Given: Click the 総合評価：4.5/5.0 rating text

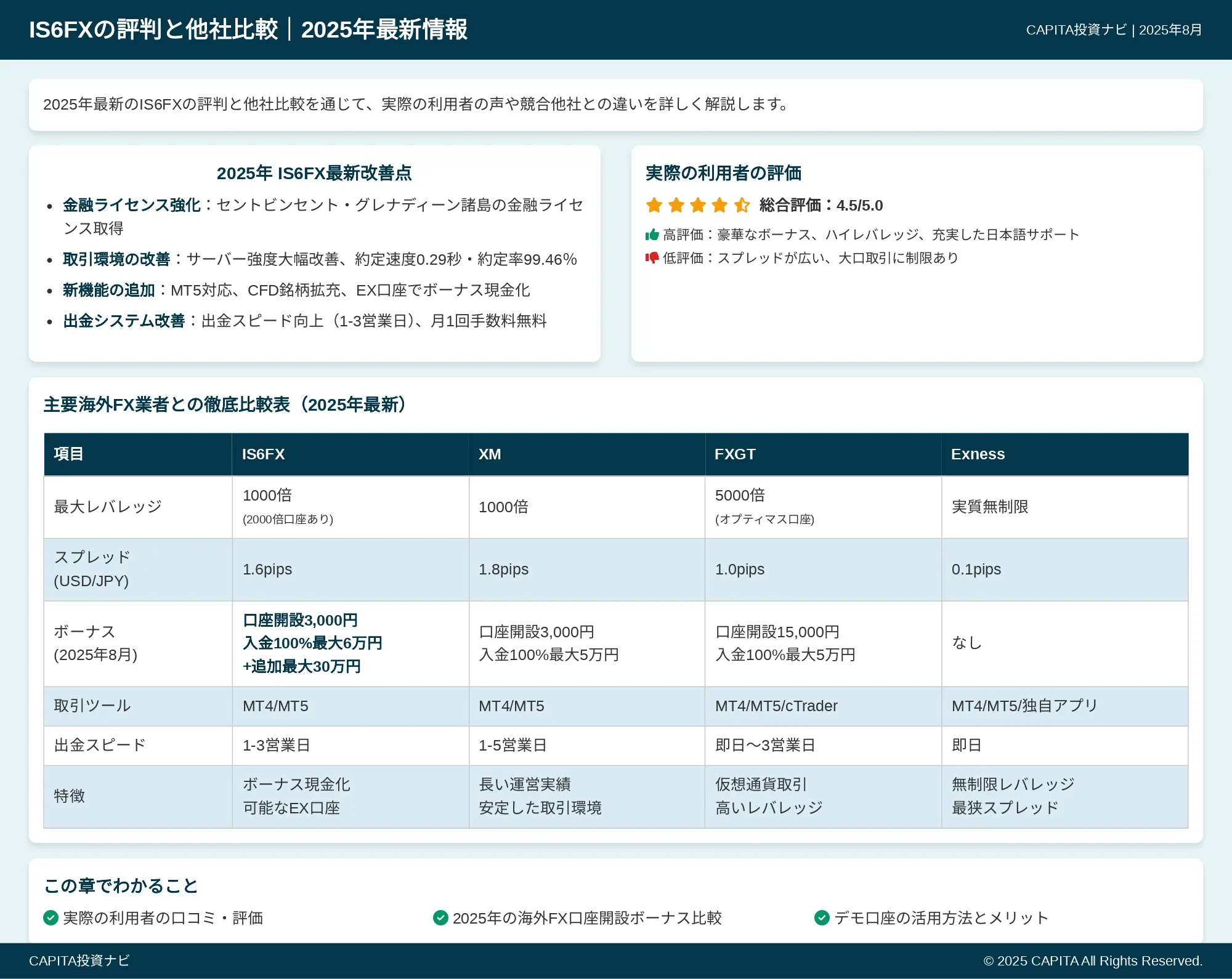Looking at the screenshot, I should pyautogui.click(x=821, y=205).
